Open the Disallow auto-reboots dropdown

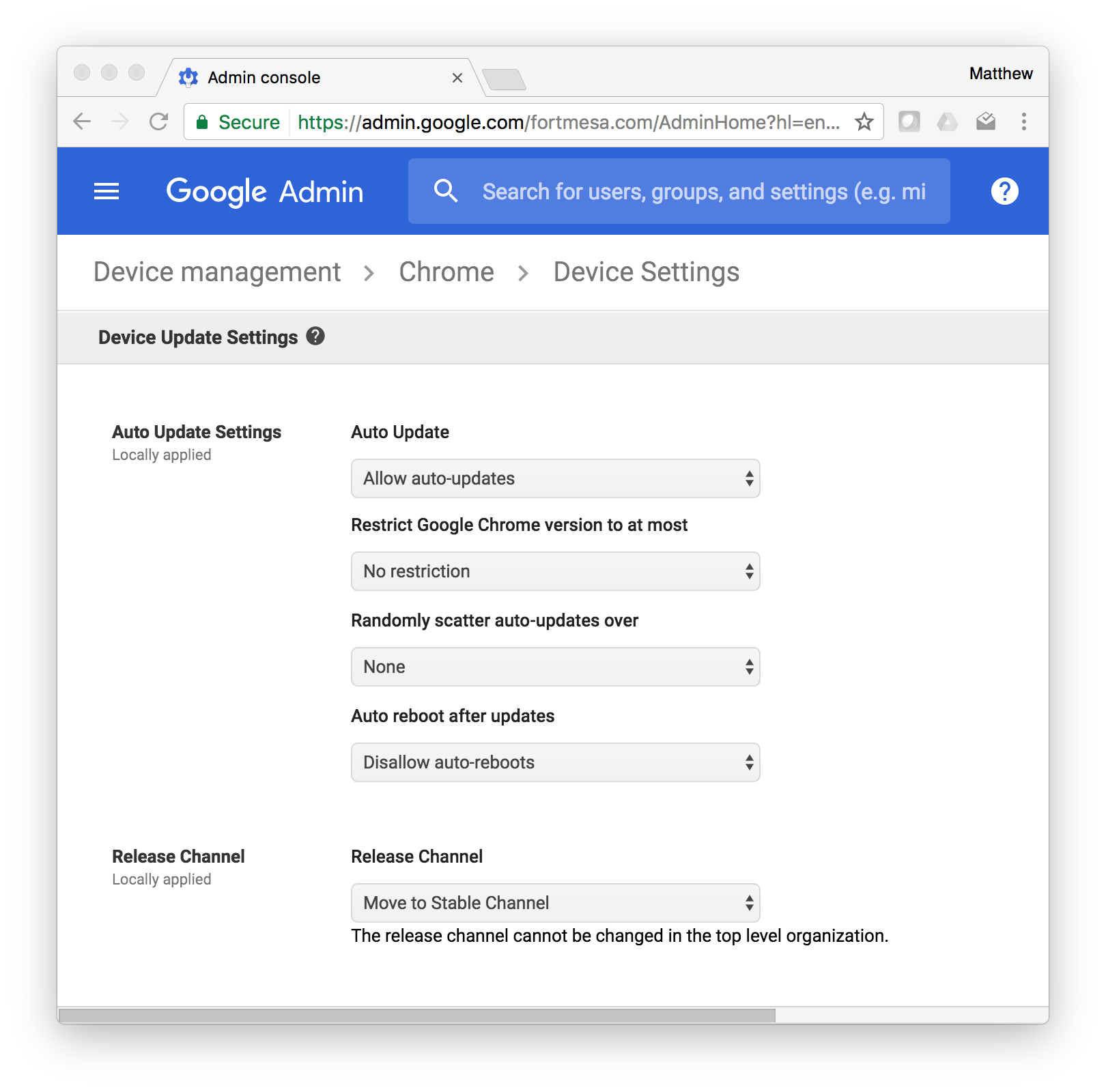tap(556, 762)
